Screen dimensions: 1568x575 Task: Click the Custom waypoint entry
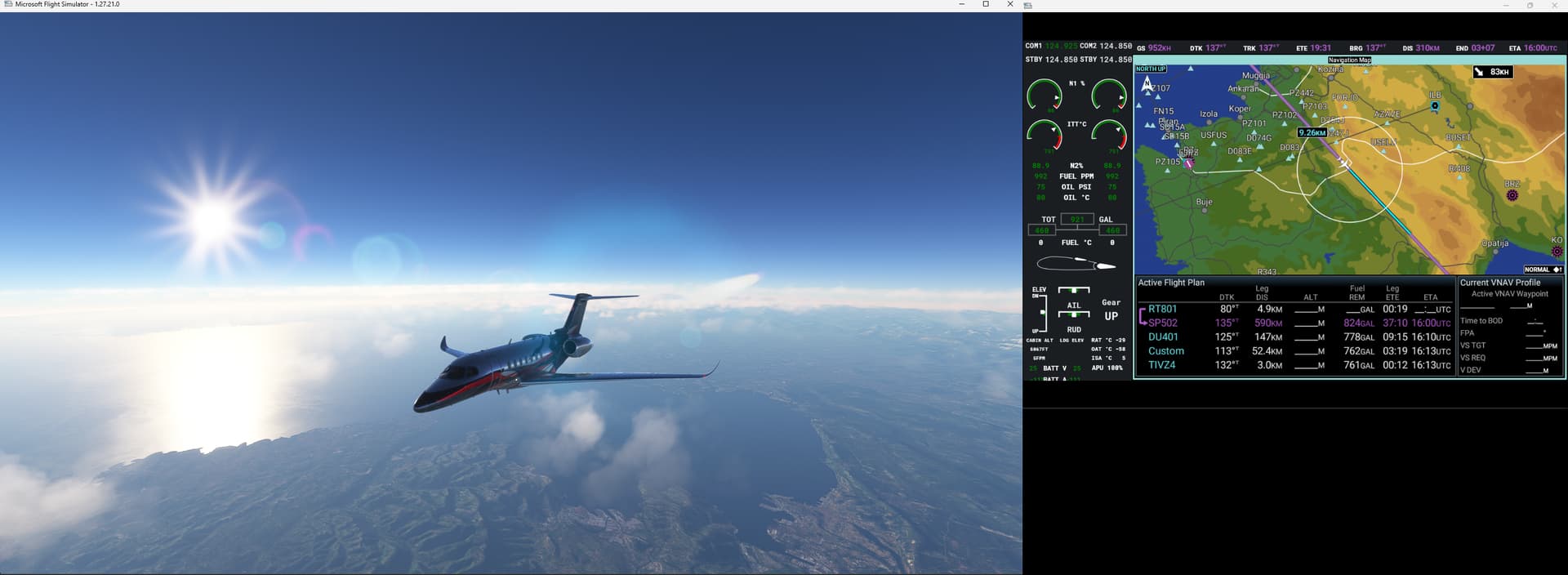1165,351
